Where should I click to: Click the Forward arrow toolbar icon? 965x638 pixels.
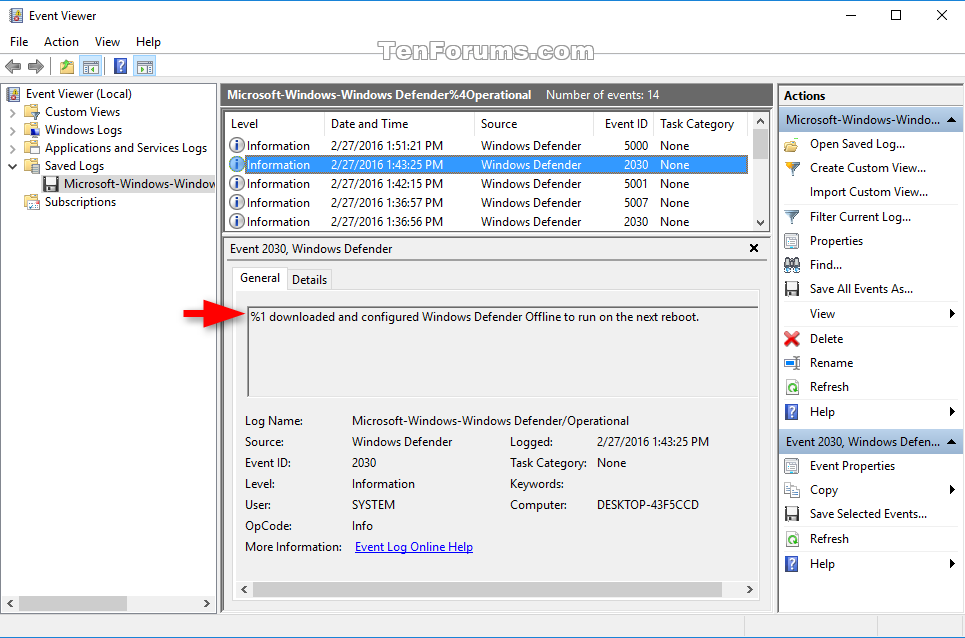(x=36, y=66)
